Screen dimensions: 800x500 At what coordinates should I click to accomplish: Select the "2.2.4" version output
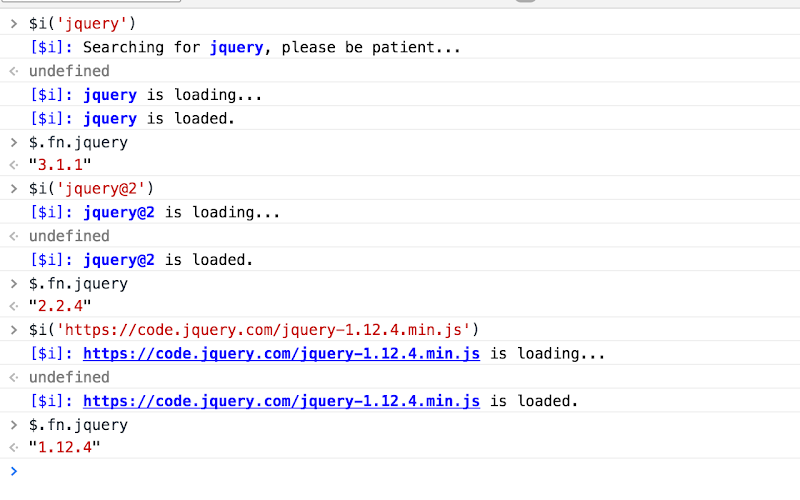60,306
